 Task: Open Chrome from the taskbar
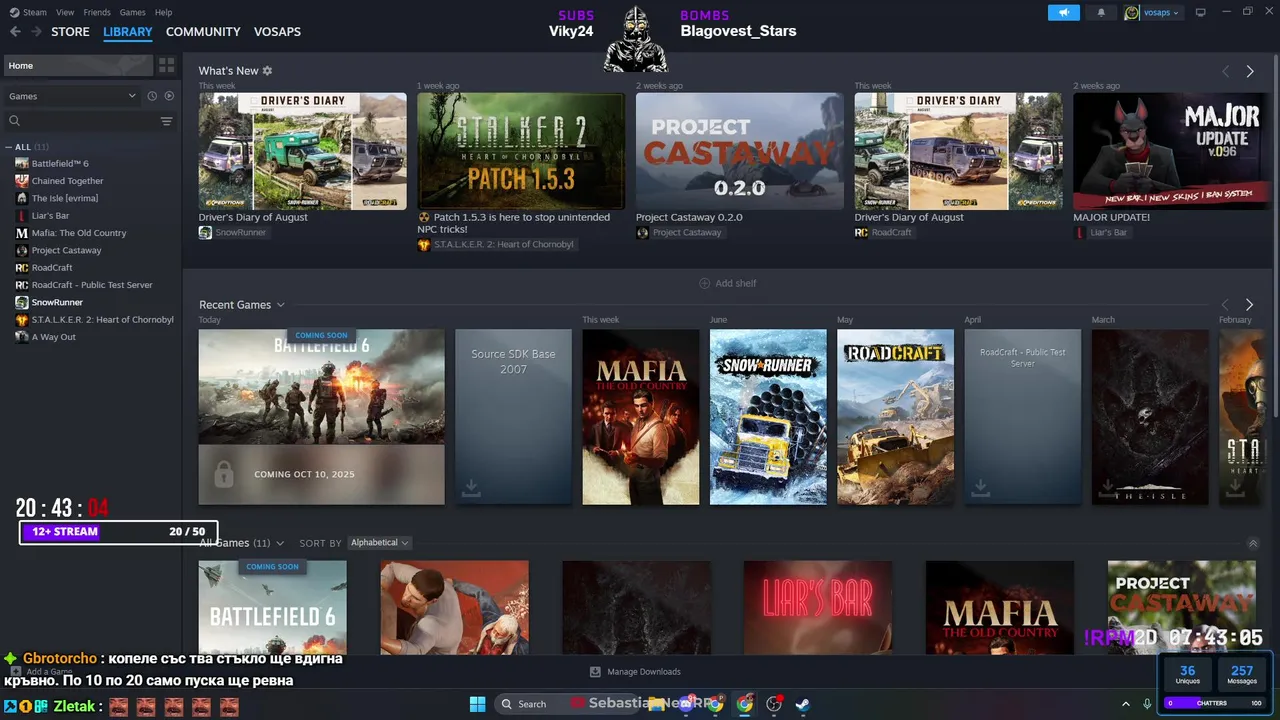(745, 704)
